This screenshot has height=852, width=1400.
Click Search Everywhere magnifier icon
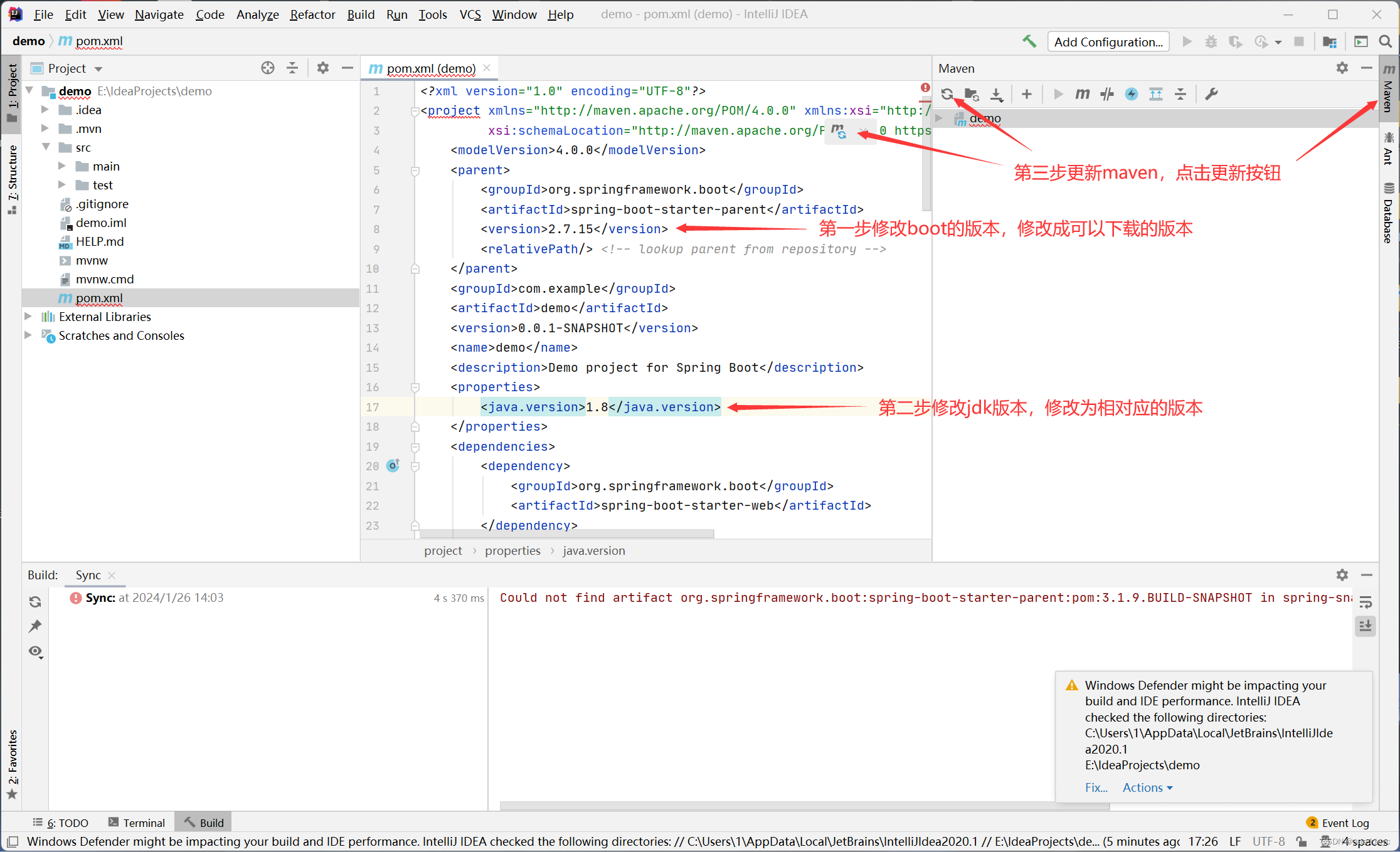[1386, 41]
